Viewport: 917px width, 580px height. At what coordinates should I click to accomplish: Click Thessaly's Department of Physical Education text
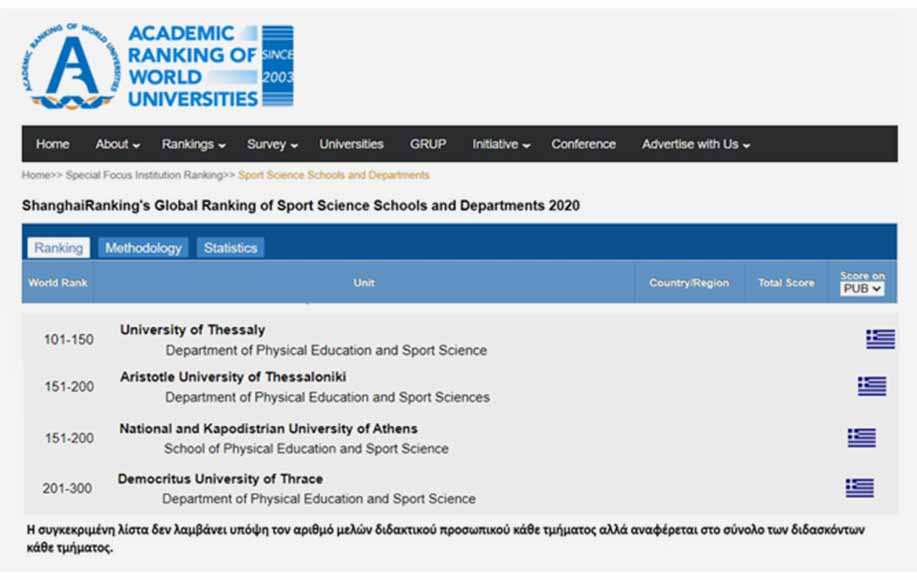point(326,350)
